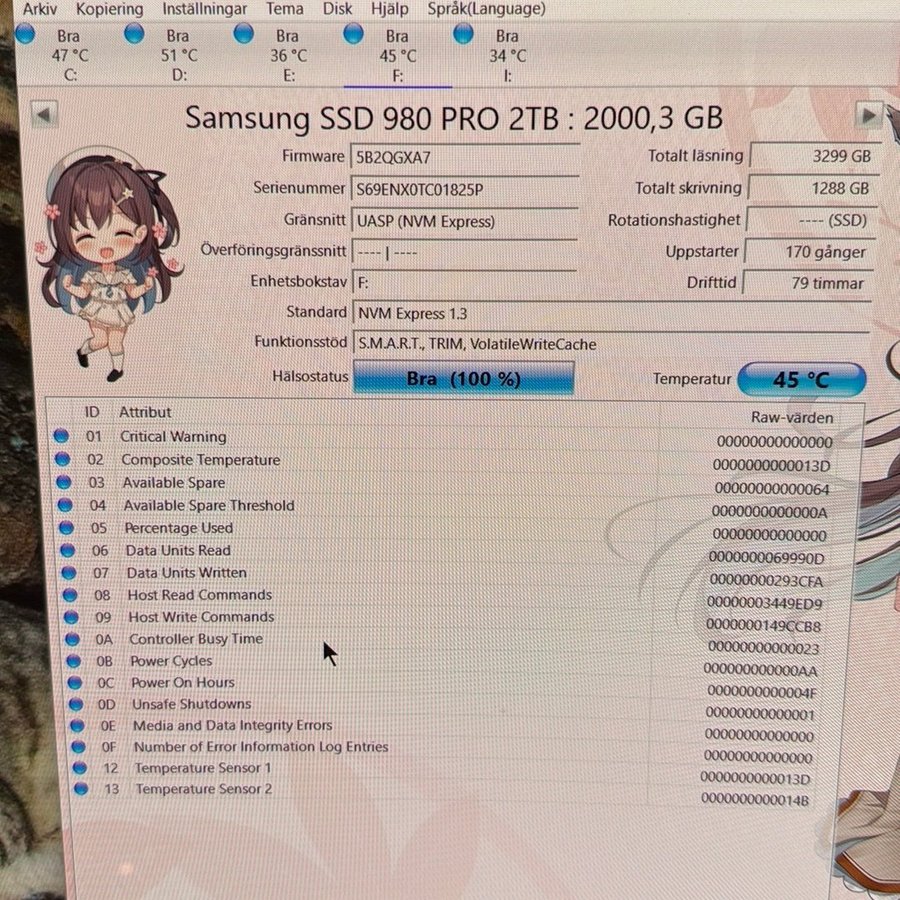Click the 45 °C temperature button

(801, 380)
